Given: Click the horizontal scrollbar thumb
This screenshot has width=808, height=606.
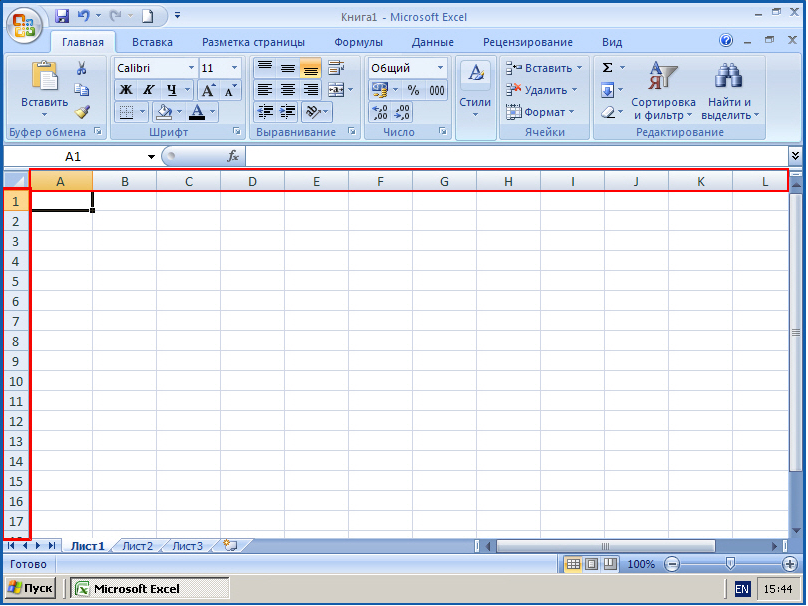Looking at the screenshot, I should pyautogui.click(x=605, y=546).
